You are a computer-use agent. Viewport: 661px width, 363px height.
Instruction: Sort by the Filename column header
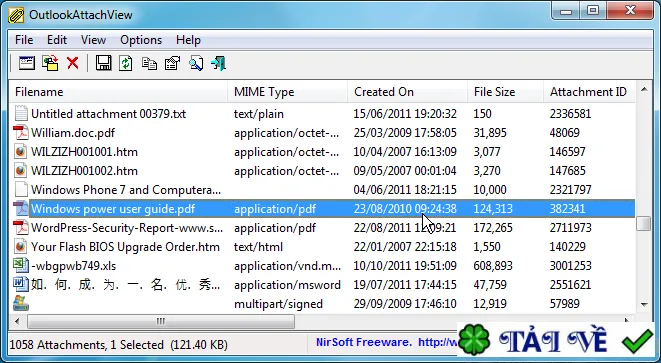(118, 92)
